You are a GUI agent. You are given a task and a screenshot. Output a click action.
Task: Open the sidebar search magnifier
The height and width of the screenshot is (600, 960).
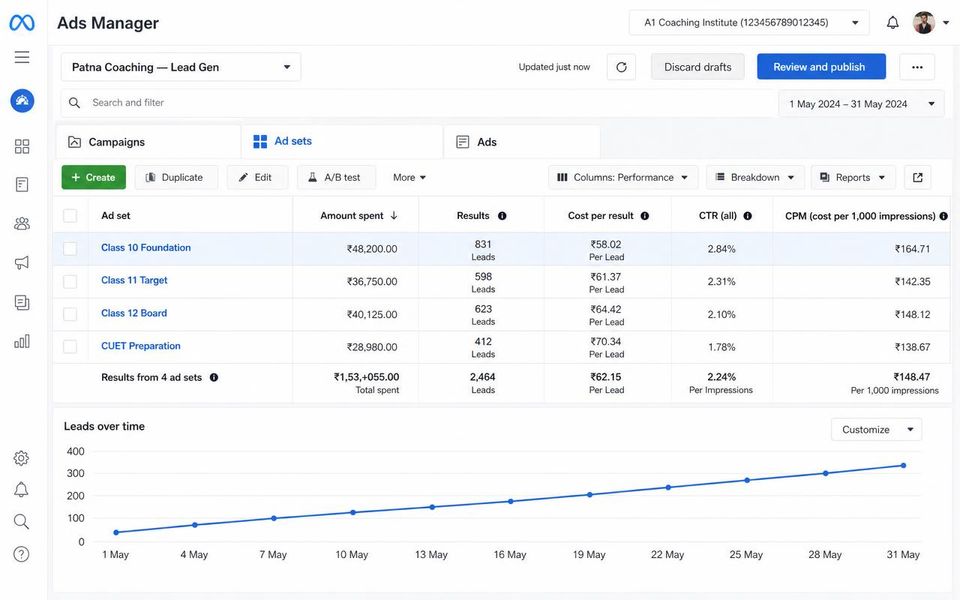[x=21, y=522]
